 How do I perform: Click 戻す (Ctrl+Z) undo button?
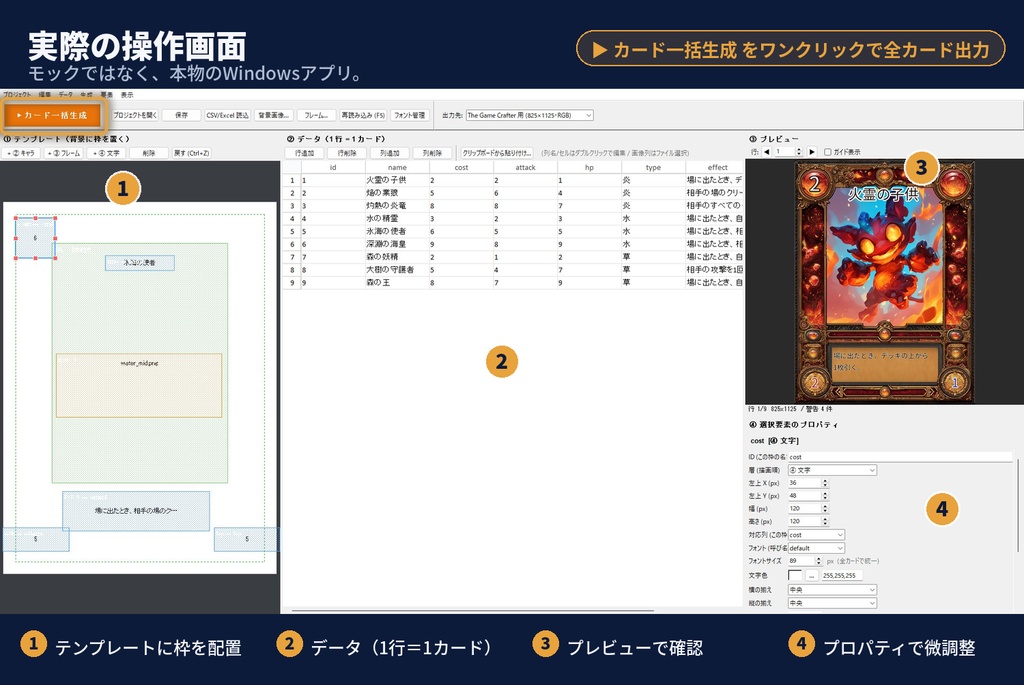191,153
